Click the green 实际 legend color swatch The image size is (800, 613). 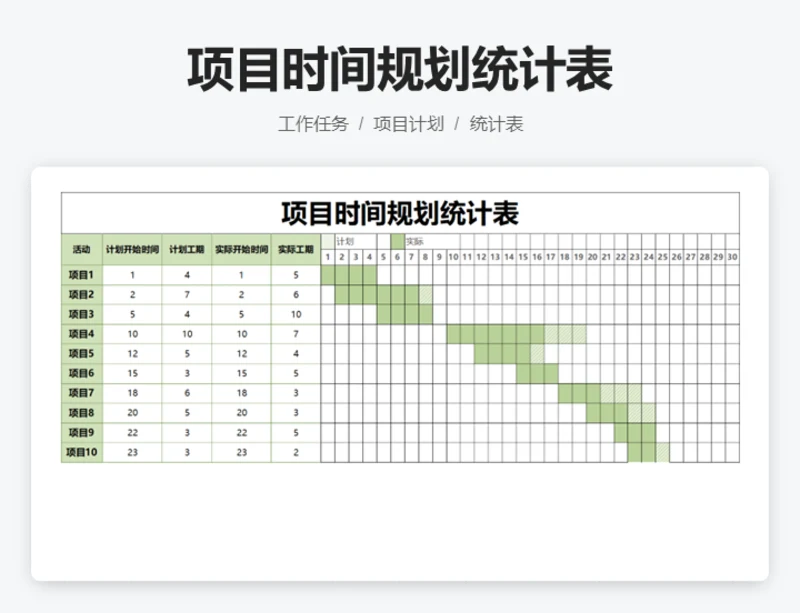(x=398, y=241)
